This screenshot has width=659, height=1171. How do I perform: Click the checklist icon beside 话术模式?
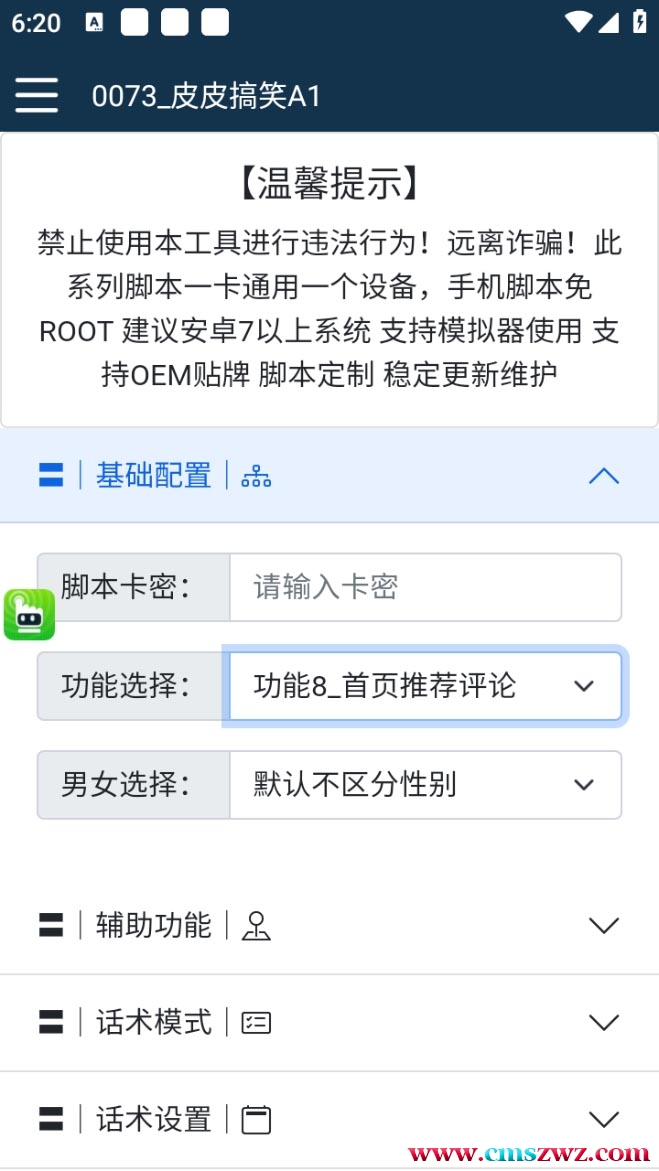[x=256, y=1022]
